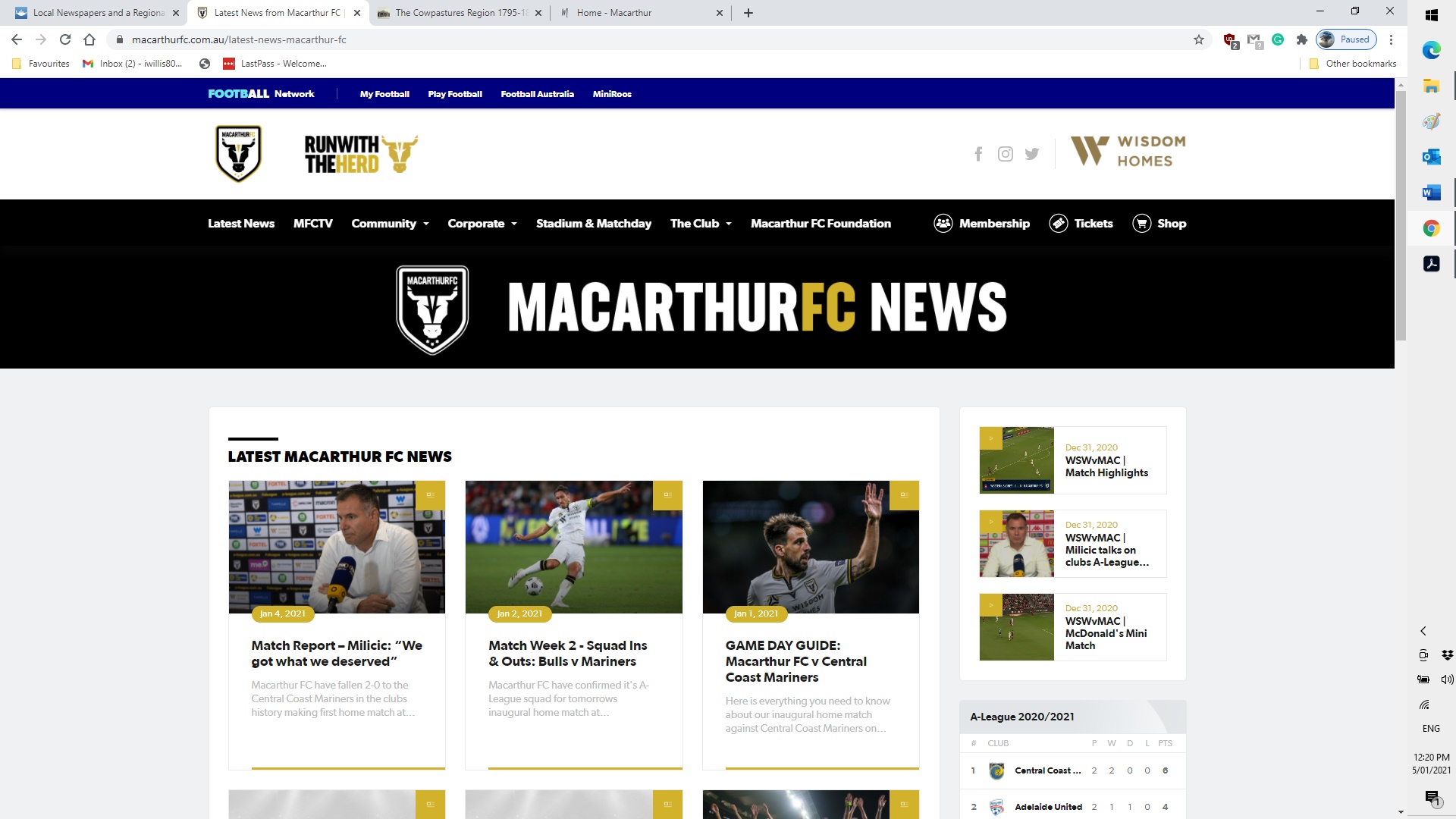Click the Paused profile button

[1346, 39]
